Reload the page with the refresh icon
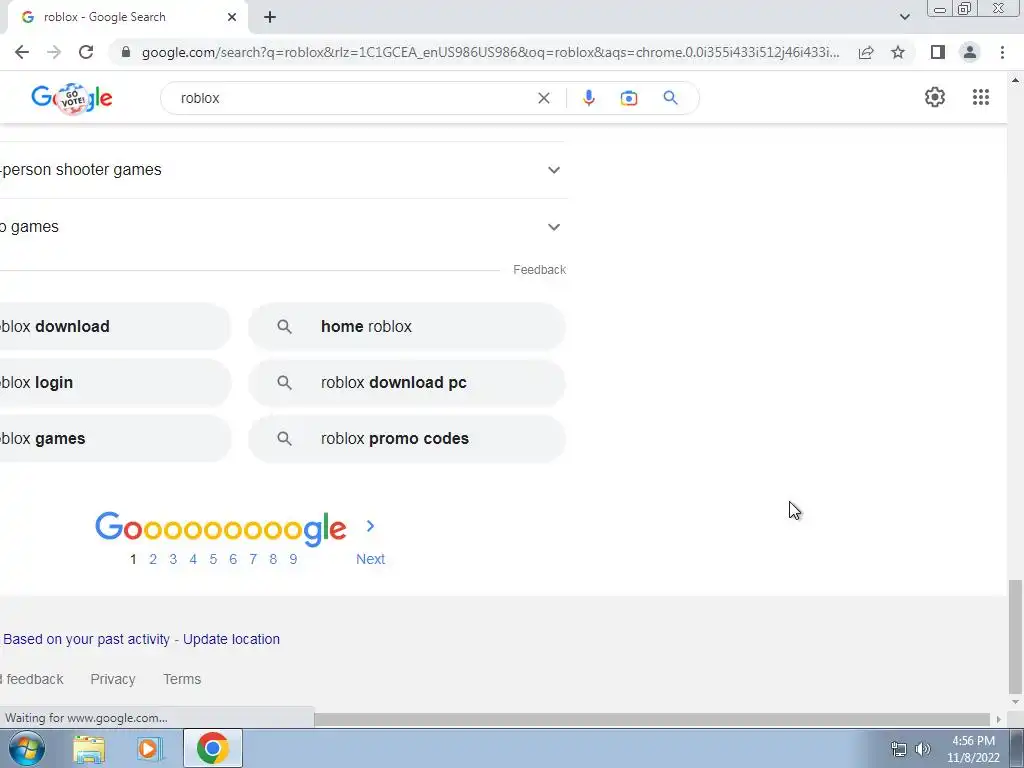Image resolution: width=1024 pixels, height=768 pixels. coord(86,52)
